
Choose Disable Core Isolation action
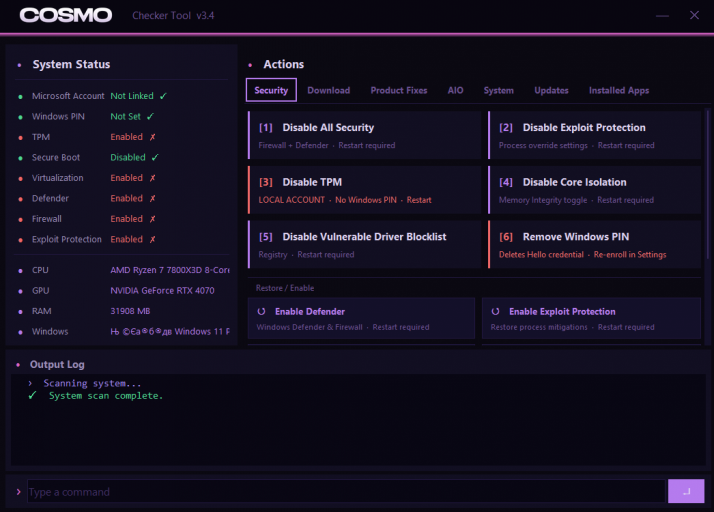point(594,190)
